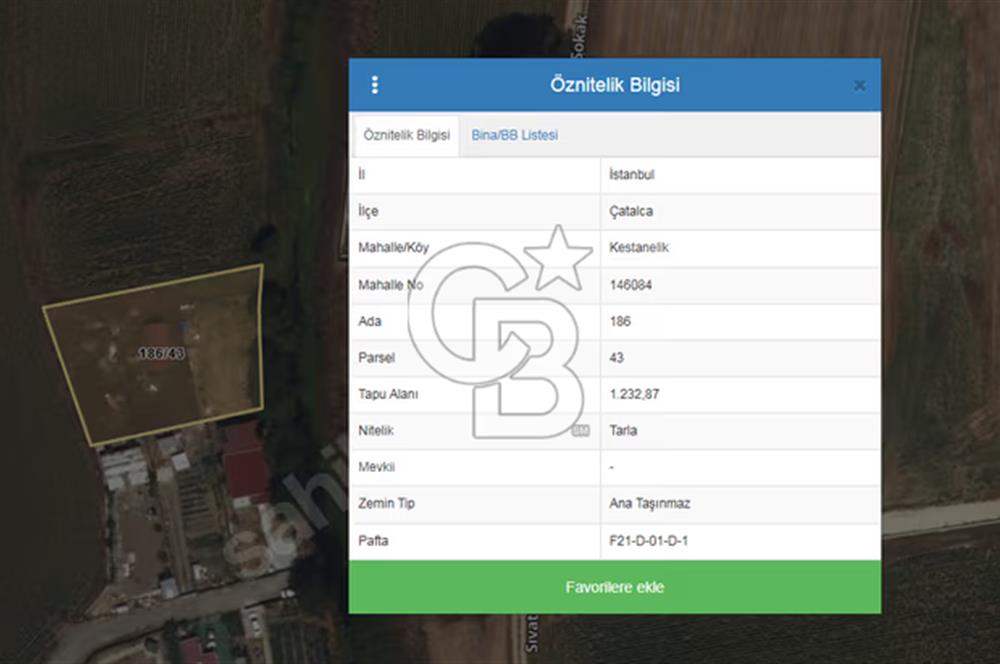Select the İstanbul value in İl row
1000x664 pixels.
[x=632, y=174]
